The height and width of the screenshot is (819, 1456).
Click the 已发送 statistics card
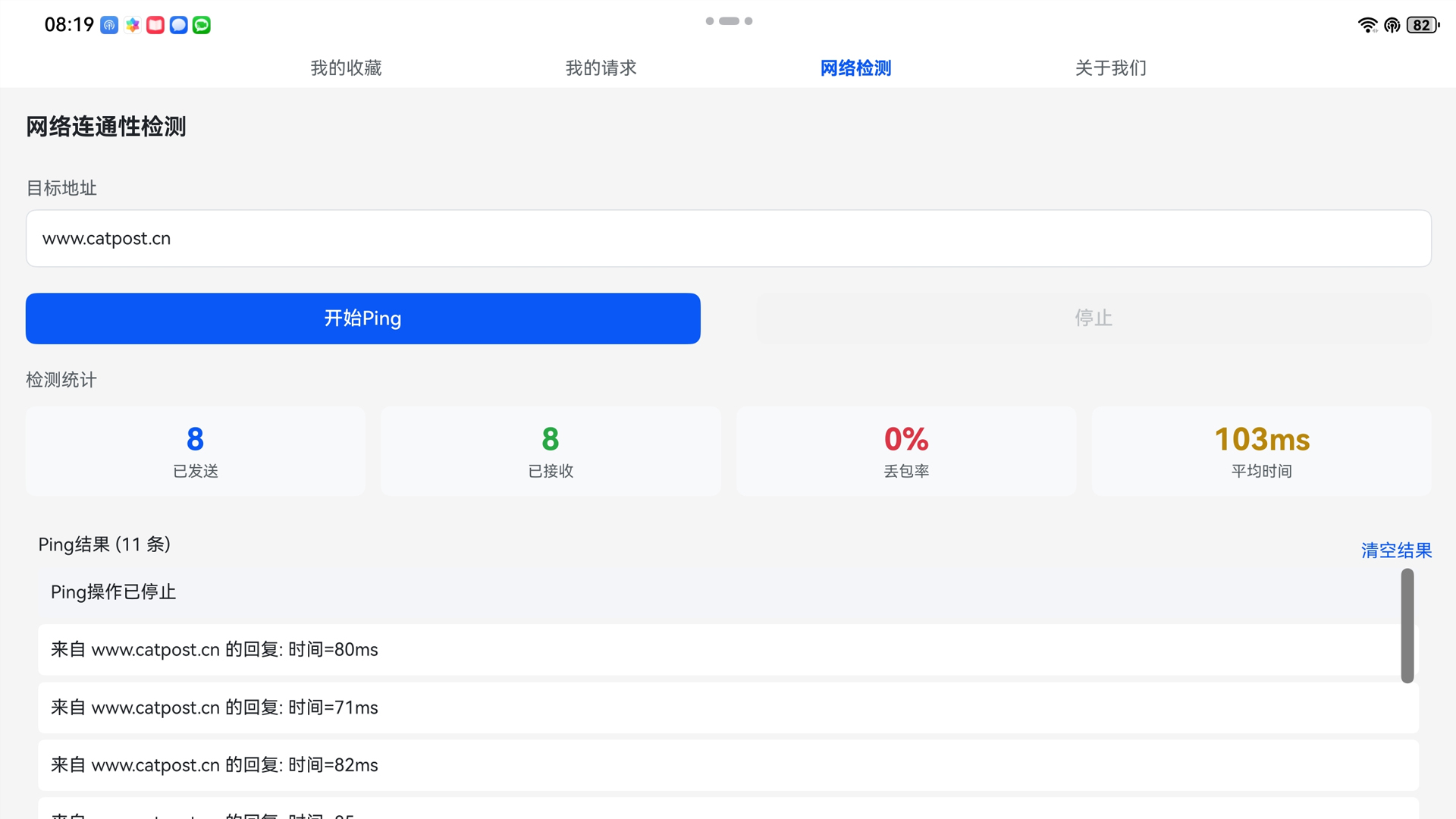coord(195,450)
